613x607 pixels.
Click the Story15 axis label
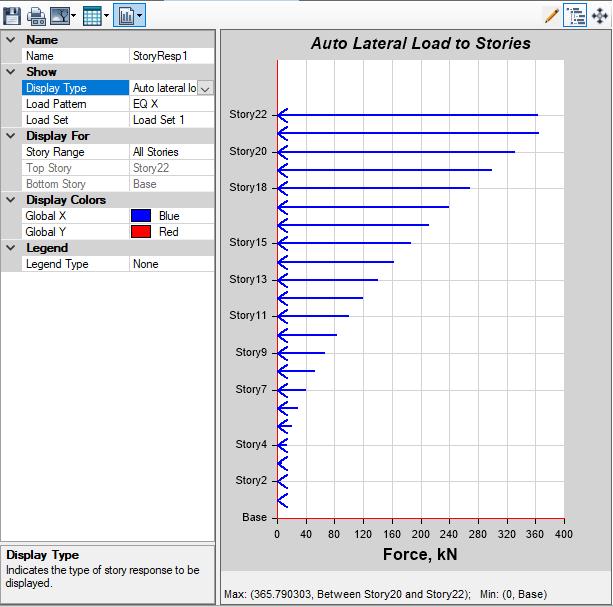248,242
